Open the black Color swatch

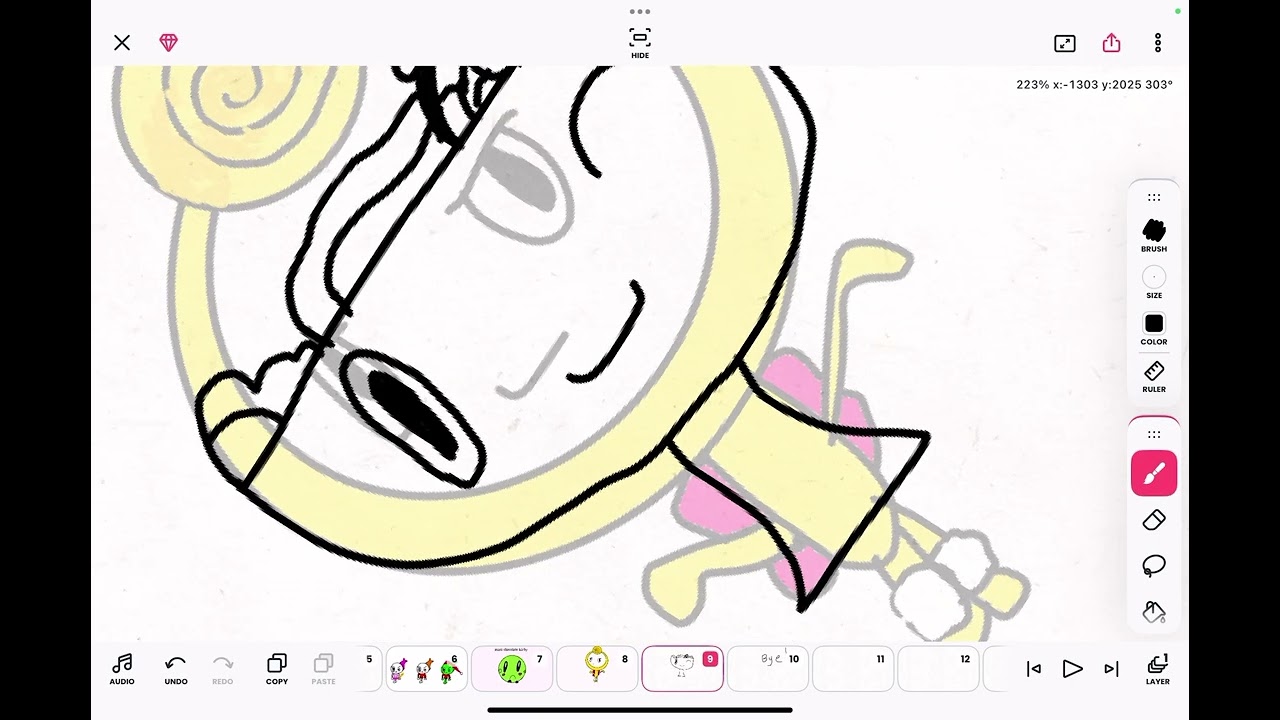[x=1154, y=329]
